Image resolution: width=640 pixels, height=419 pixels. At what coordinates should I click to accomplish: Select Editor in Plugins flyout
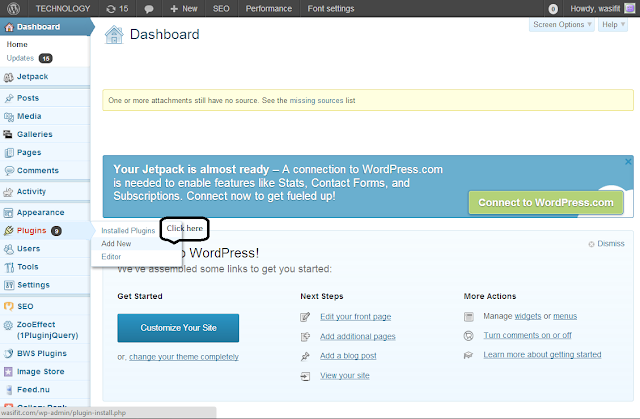(111, 257)
